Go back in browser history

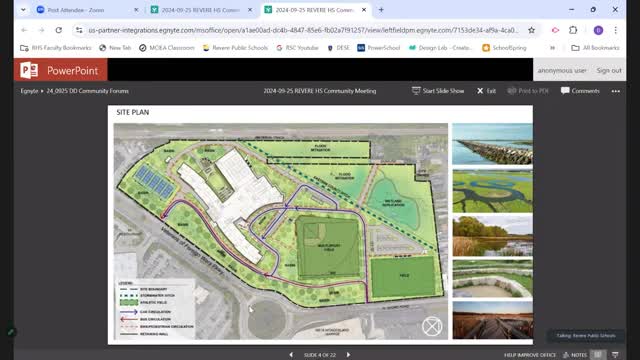coord(24,30)
